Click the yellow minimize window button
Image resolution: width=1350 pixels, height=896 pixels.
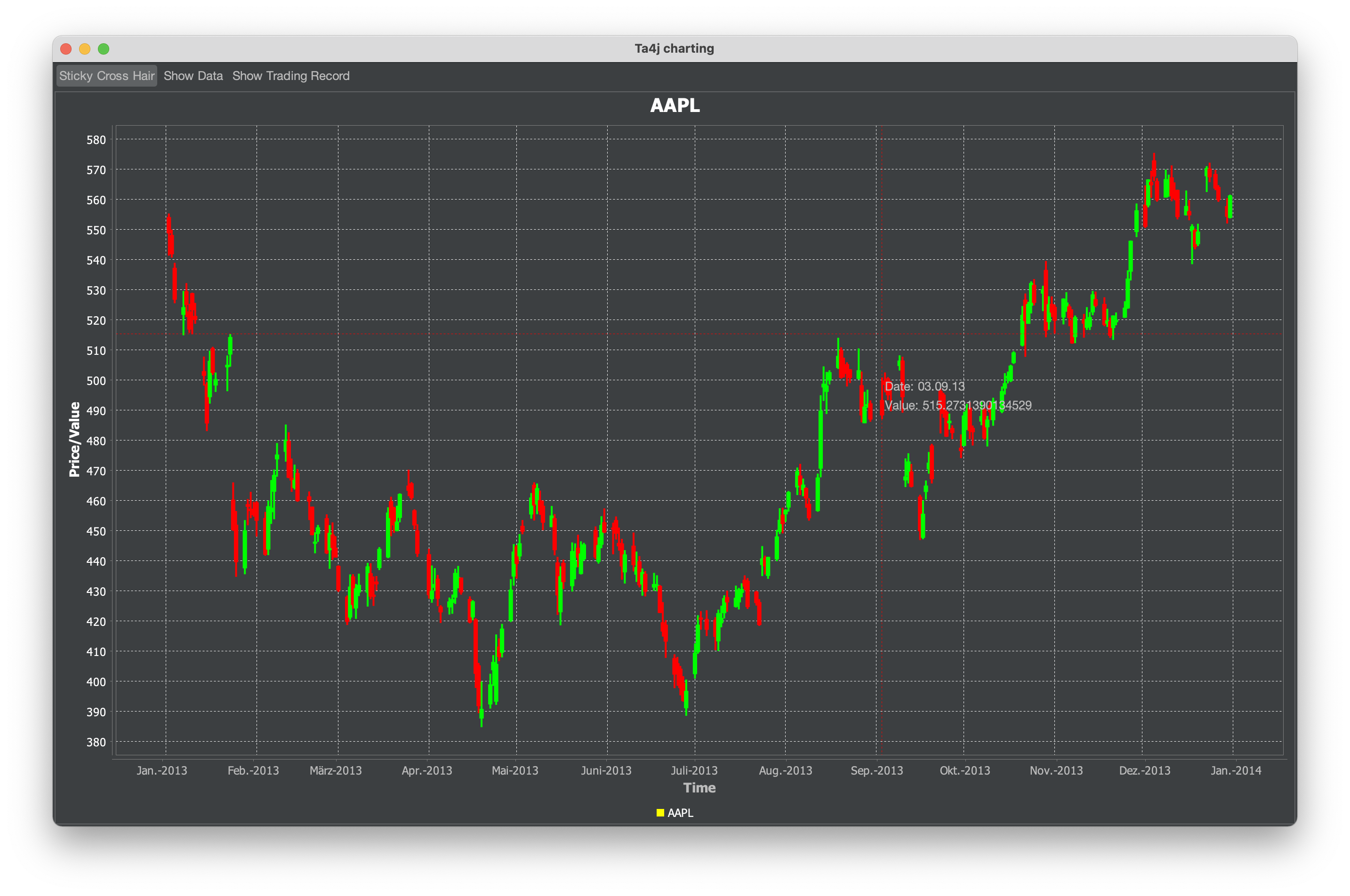[85, 49]
